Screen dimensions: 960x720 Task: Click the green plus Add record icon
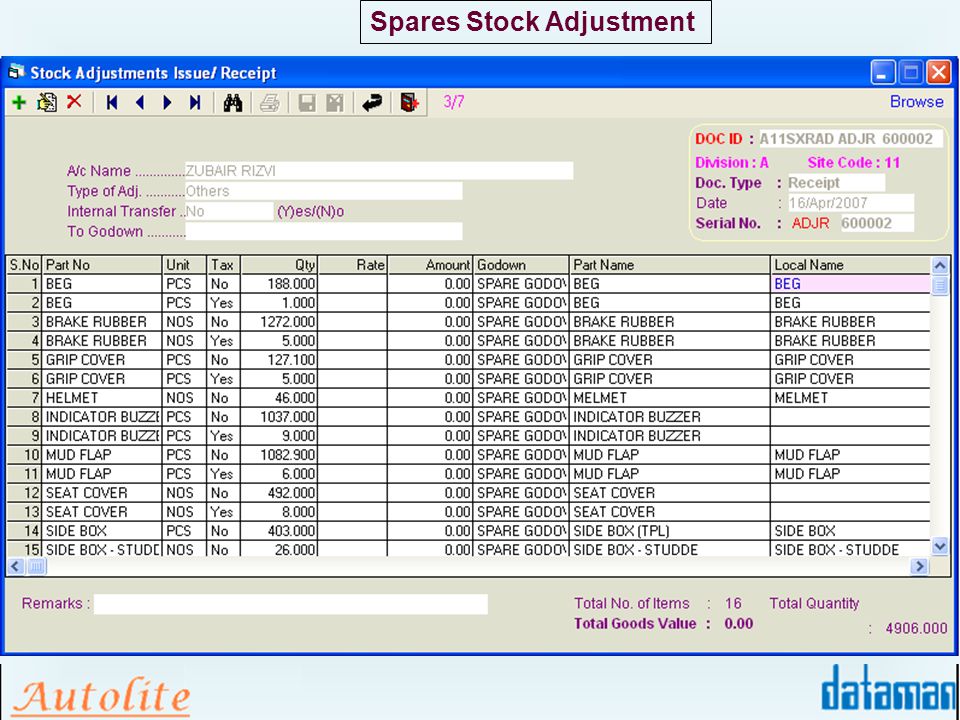click(19, 102)
